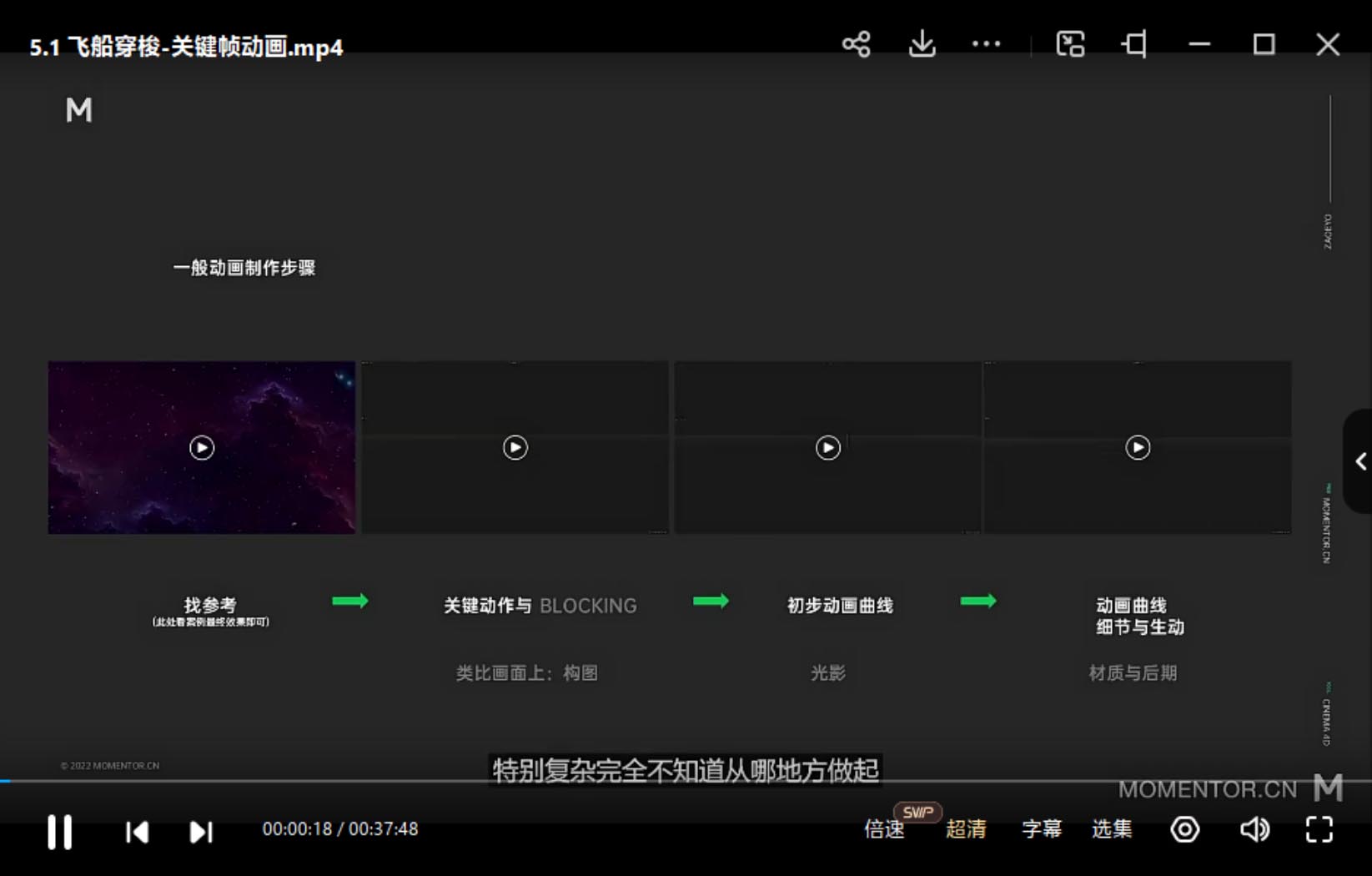
Task: Click the © 2022 MOMENTOR.CN footer text
Action: (x=109, y=765)
